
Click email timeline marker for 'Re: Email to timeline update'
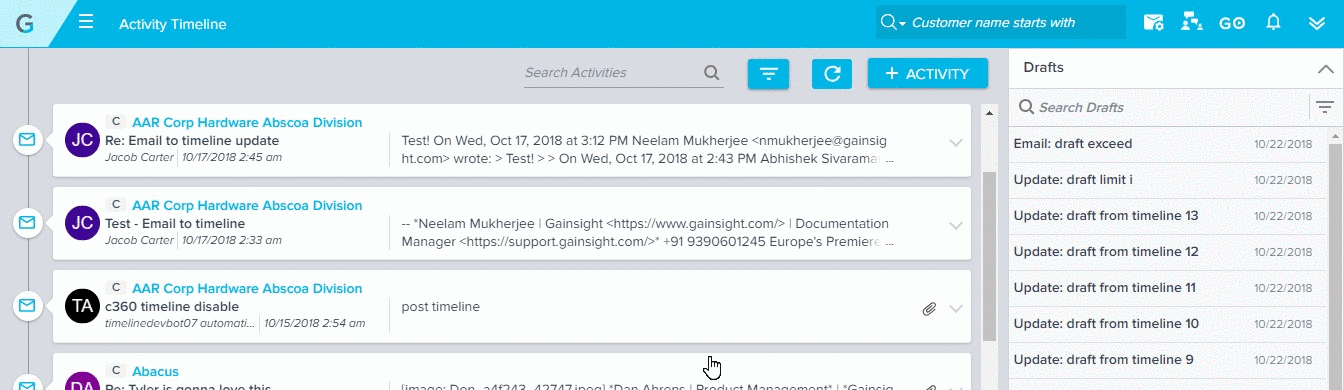point(27,140)
